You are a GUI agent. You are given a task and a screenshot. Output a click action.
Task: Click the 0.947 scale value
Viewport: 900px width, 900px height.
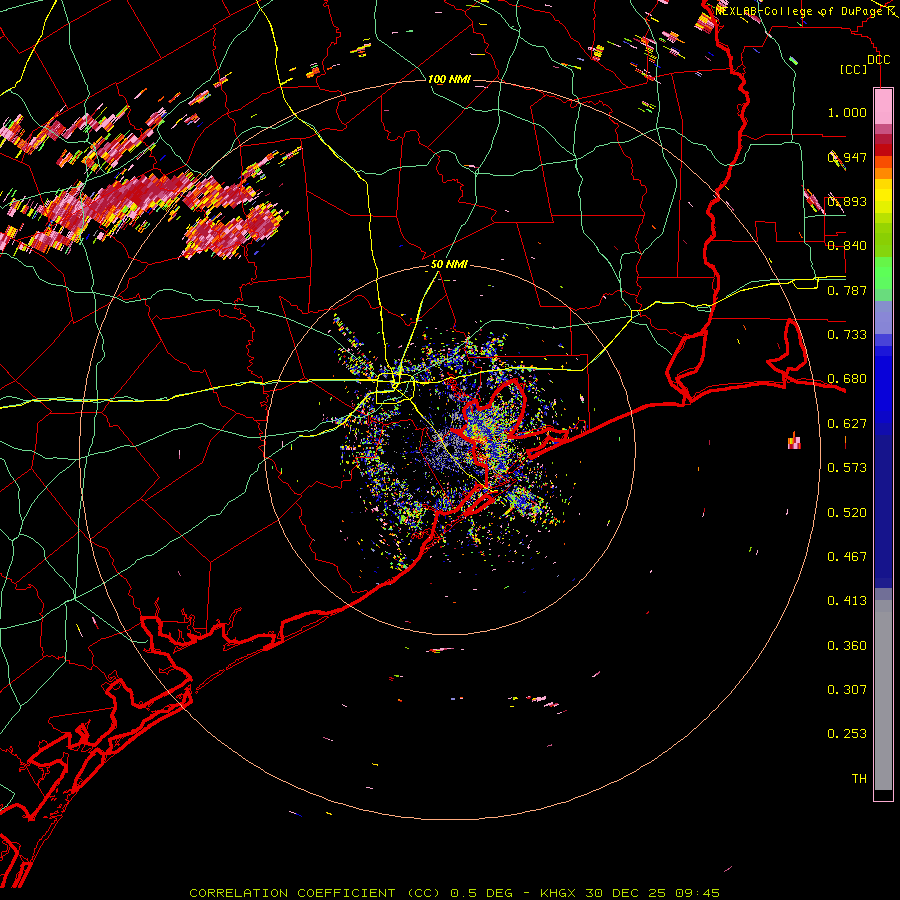tap(847, 157)
